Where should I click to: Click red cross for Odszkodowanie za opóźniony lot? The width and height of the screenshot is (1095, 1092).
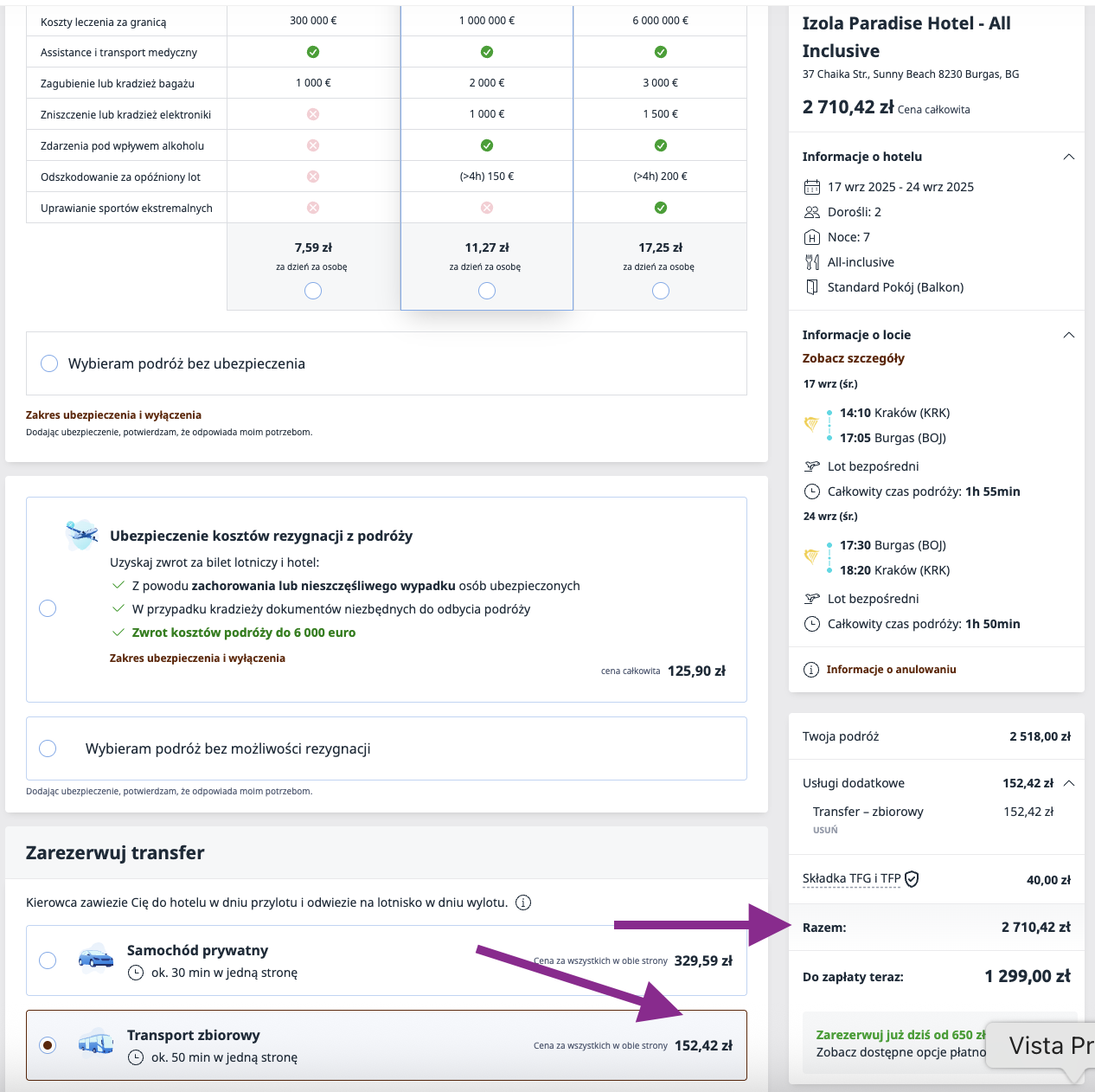click(x=313, y=177)
